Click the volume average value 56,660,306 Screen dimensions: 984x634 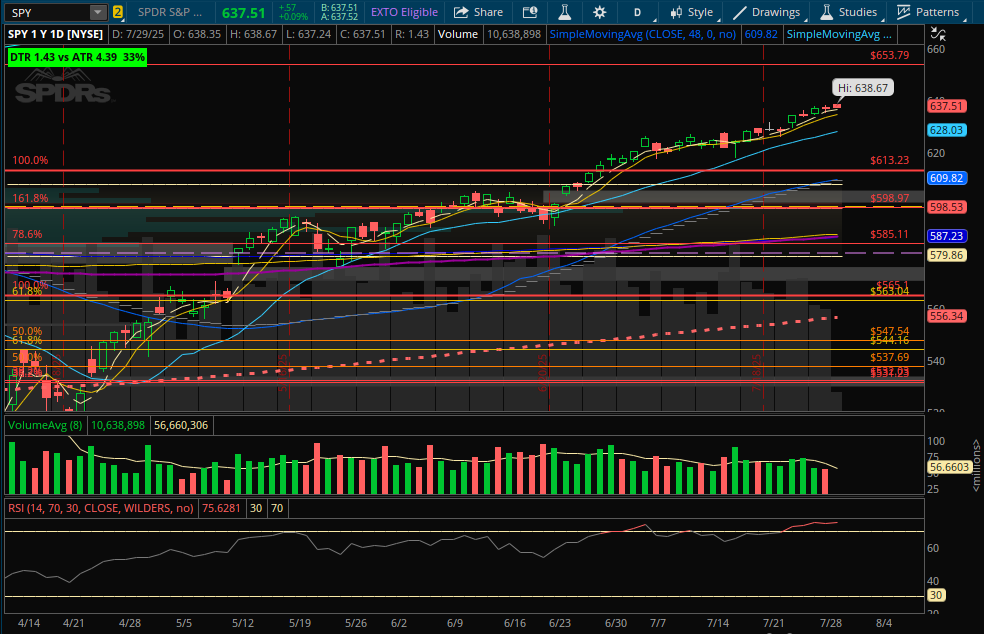(181, 425)
